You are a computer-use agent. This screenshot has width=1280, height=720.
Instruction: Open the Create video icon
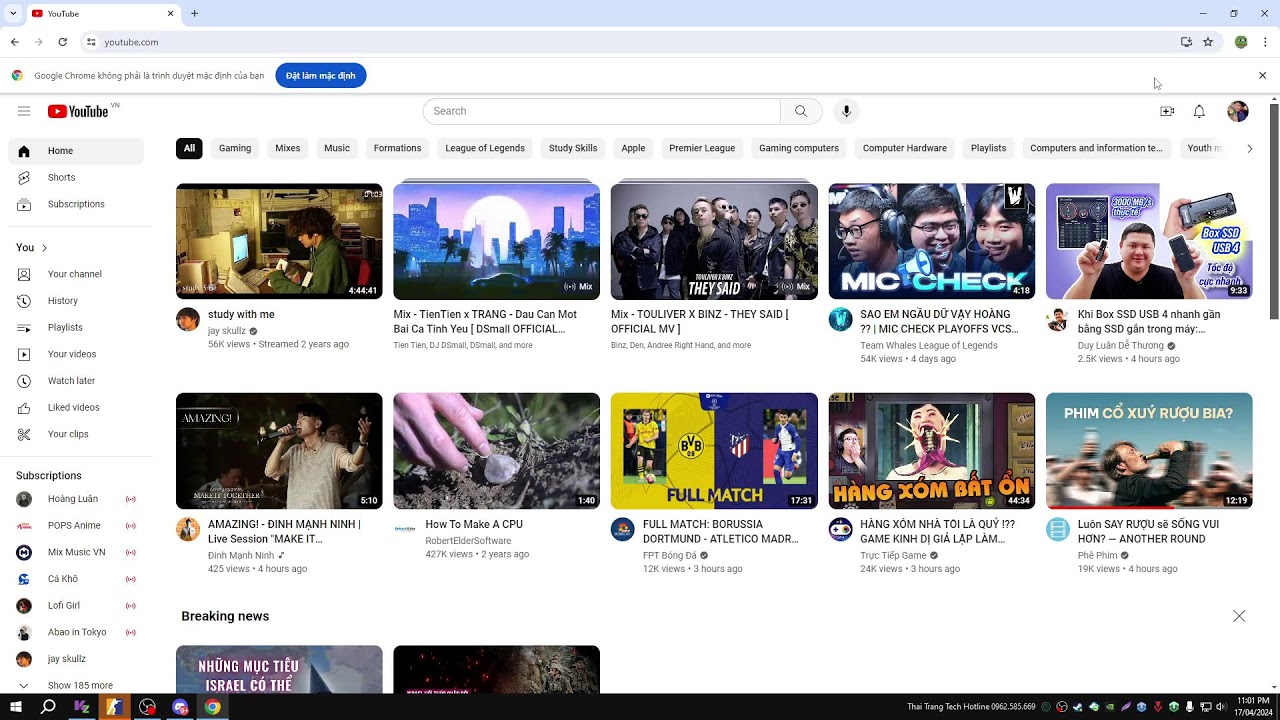pos(1167,111)
